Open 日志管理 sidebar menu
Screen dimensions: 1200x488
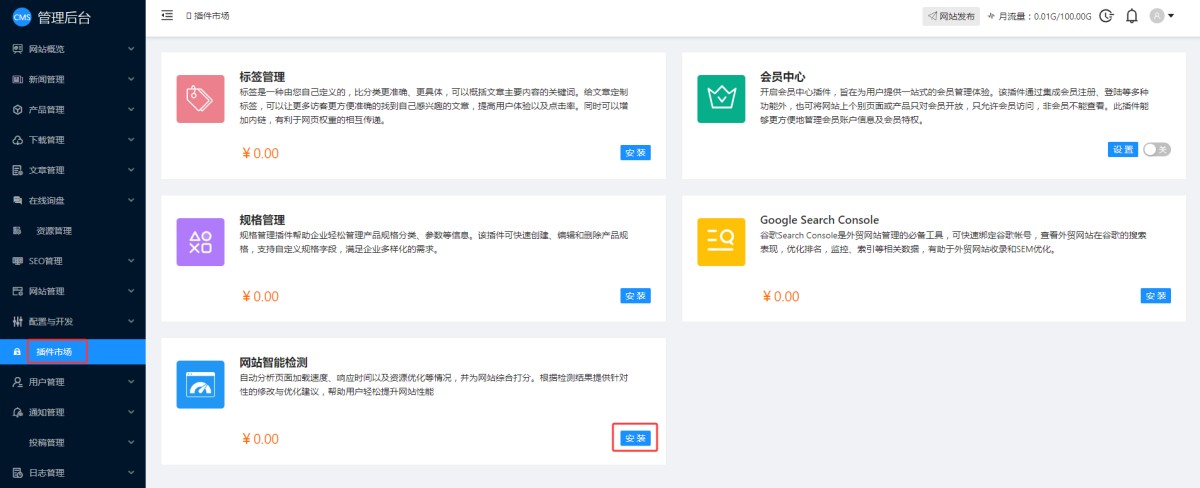coord(73,473)
